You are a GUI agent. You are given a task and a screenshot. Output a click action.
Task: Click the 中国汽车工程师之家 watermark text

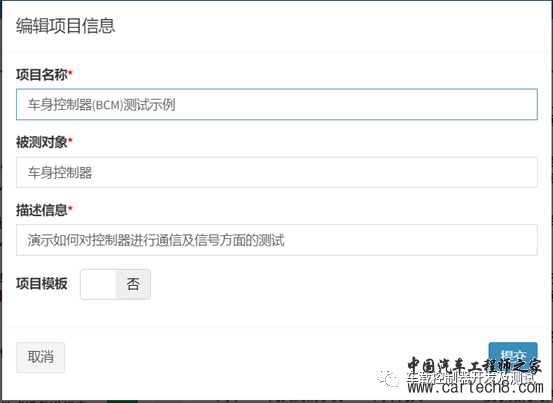click(x=474, y=366)
